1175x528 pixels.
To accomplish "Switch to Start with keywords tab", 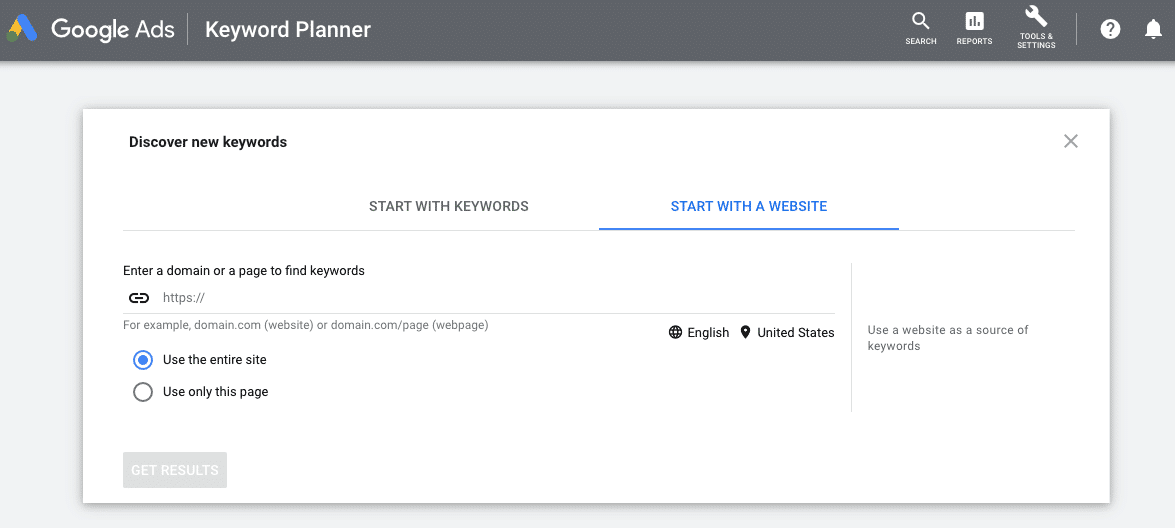I will (x=449, y=206).
